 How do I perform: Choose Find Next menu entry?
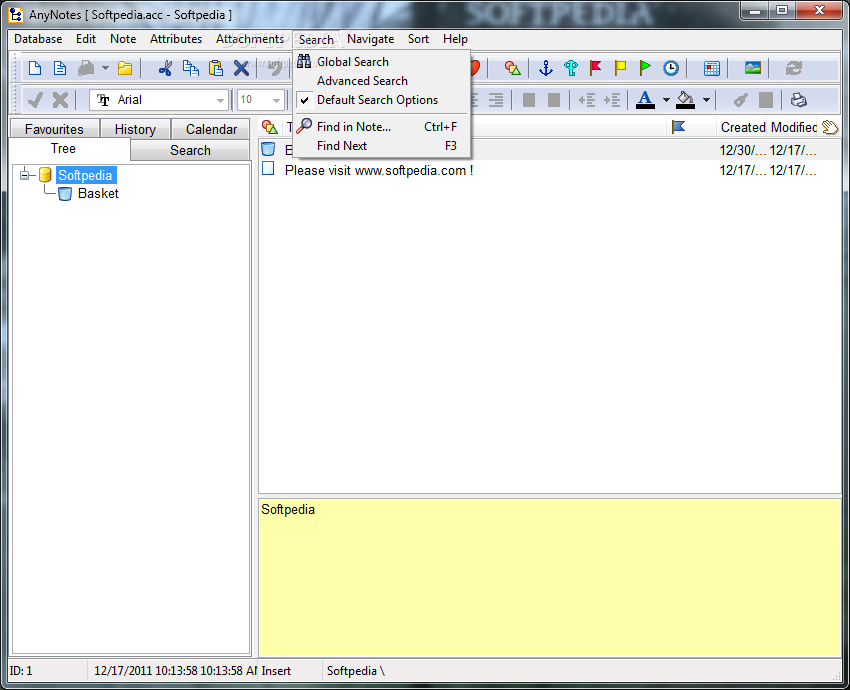[x=381, y=146]
